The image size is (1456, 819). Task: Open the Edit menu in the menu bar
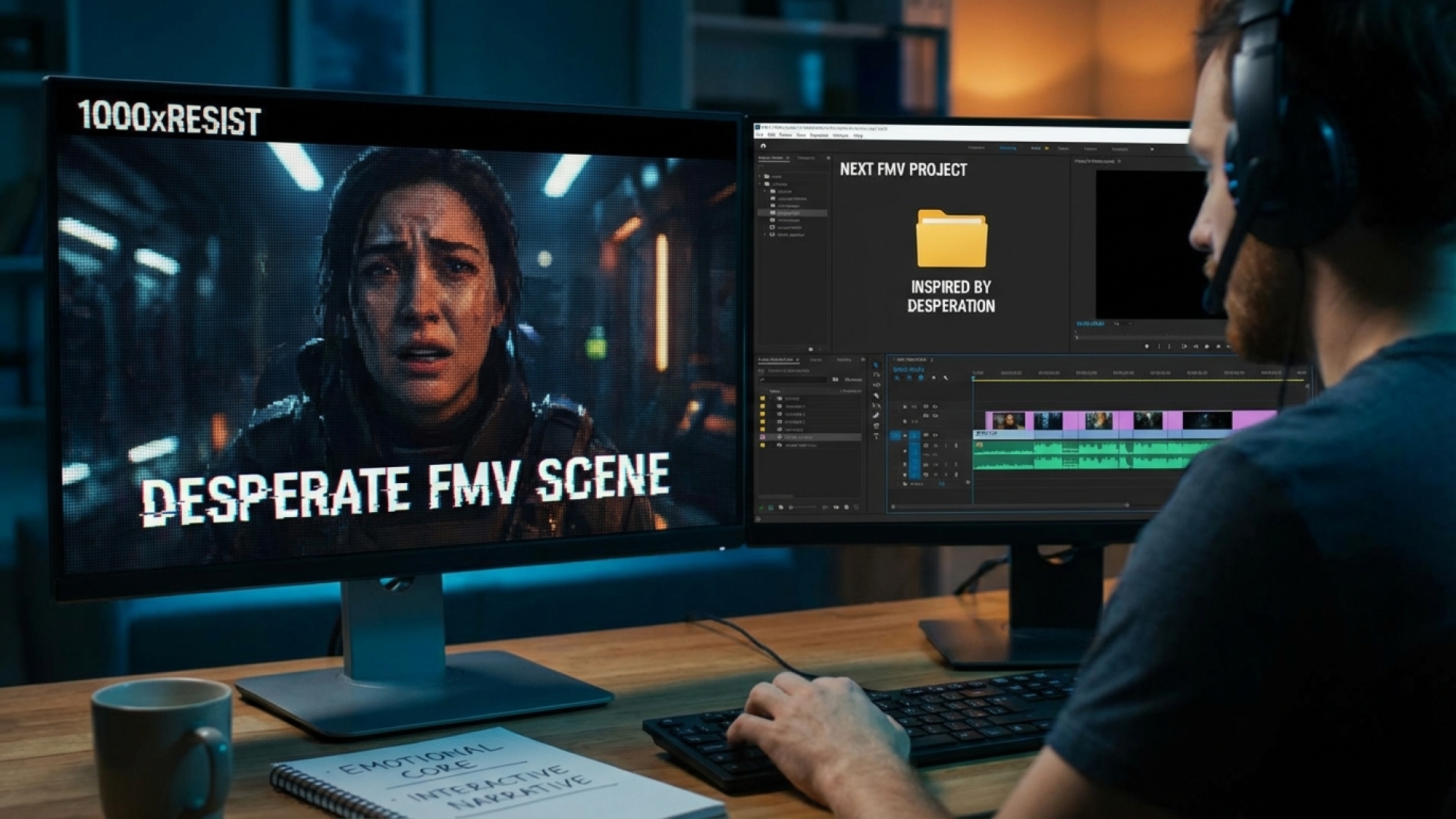[x=772, y=134]
